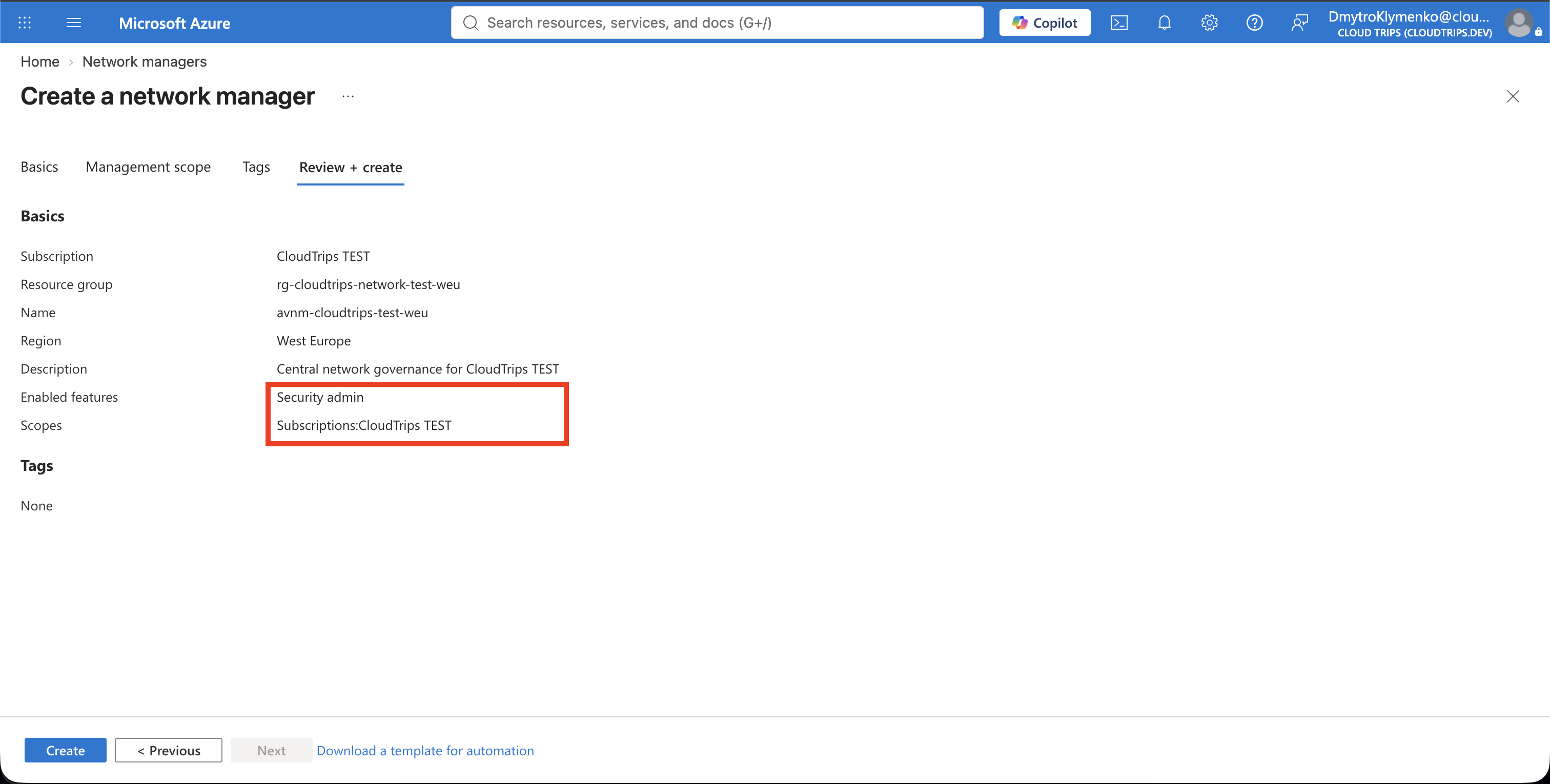Click the search magnifier icon
This screenshot has height=784, width=1550.
pos(471,23)
